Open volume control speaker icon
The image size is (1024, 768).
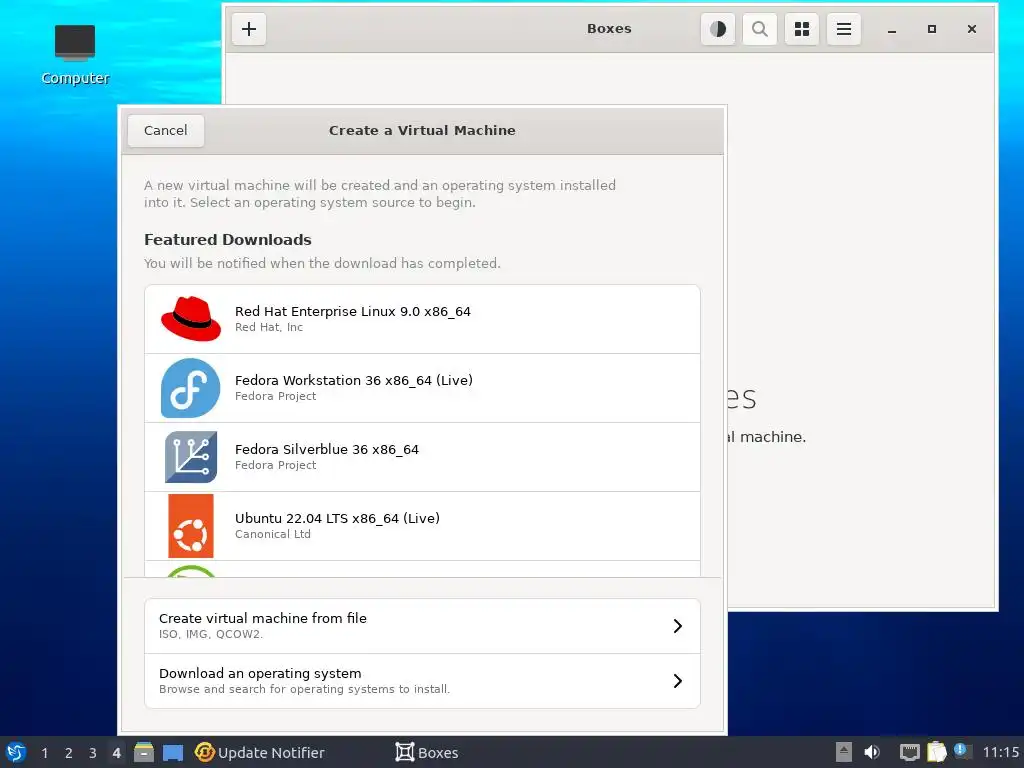(x=872, y=752)
